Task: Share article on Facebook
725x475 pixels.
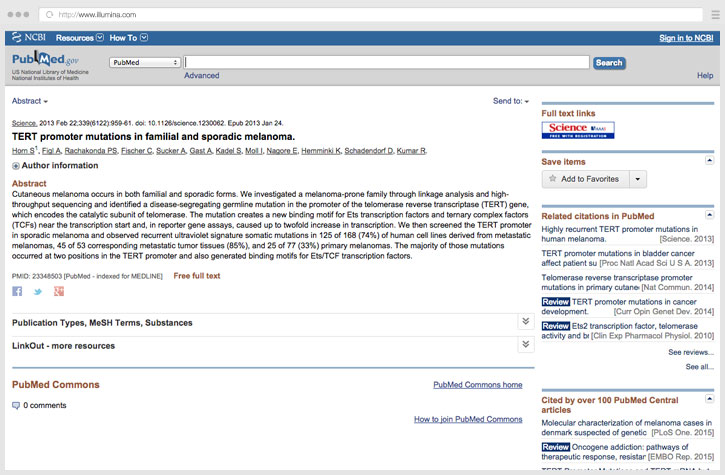Action: (17, 291)
